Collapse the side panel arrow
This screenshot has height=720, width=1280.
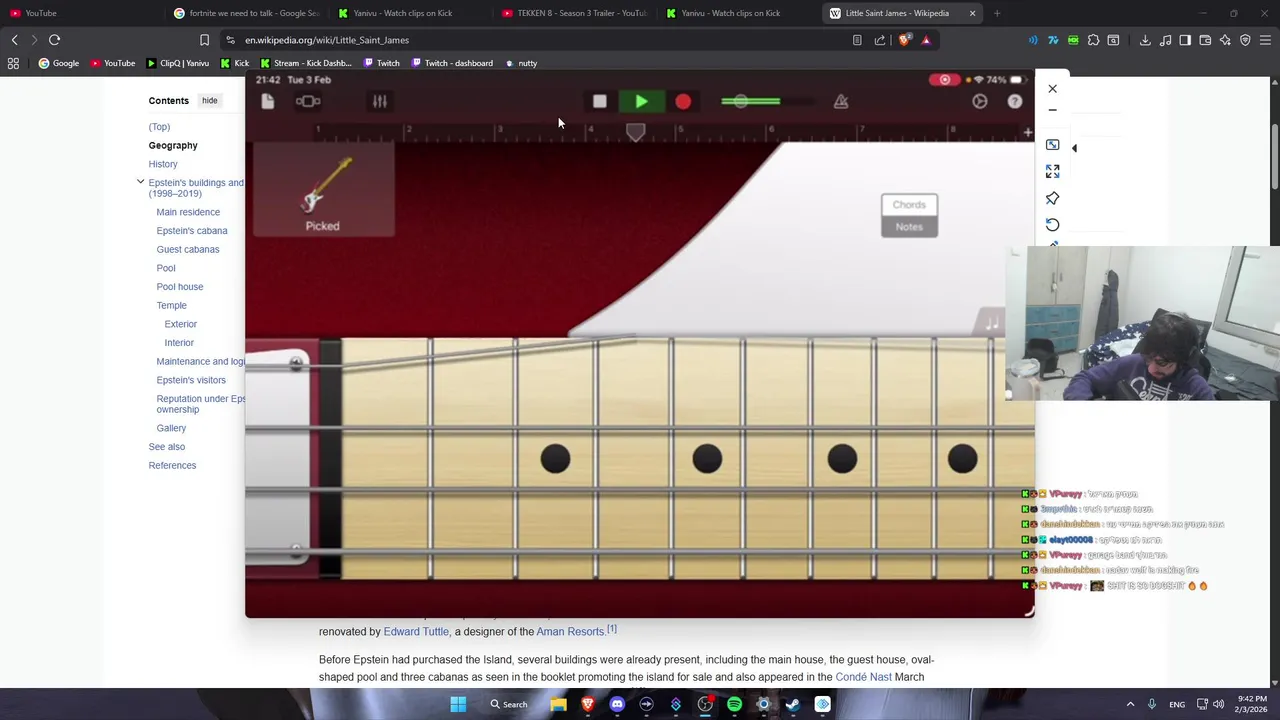1074,148
